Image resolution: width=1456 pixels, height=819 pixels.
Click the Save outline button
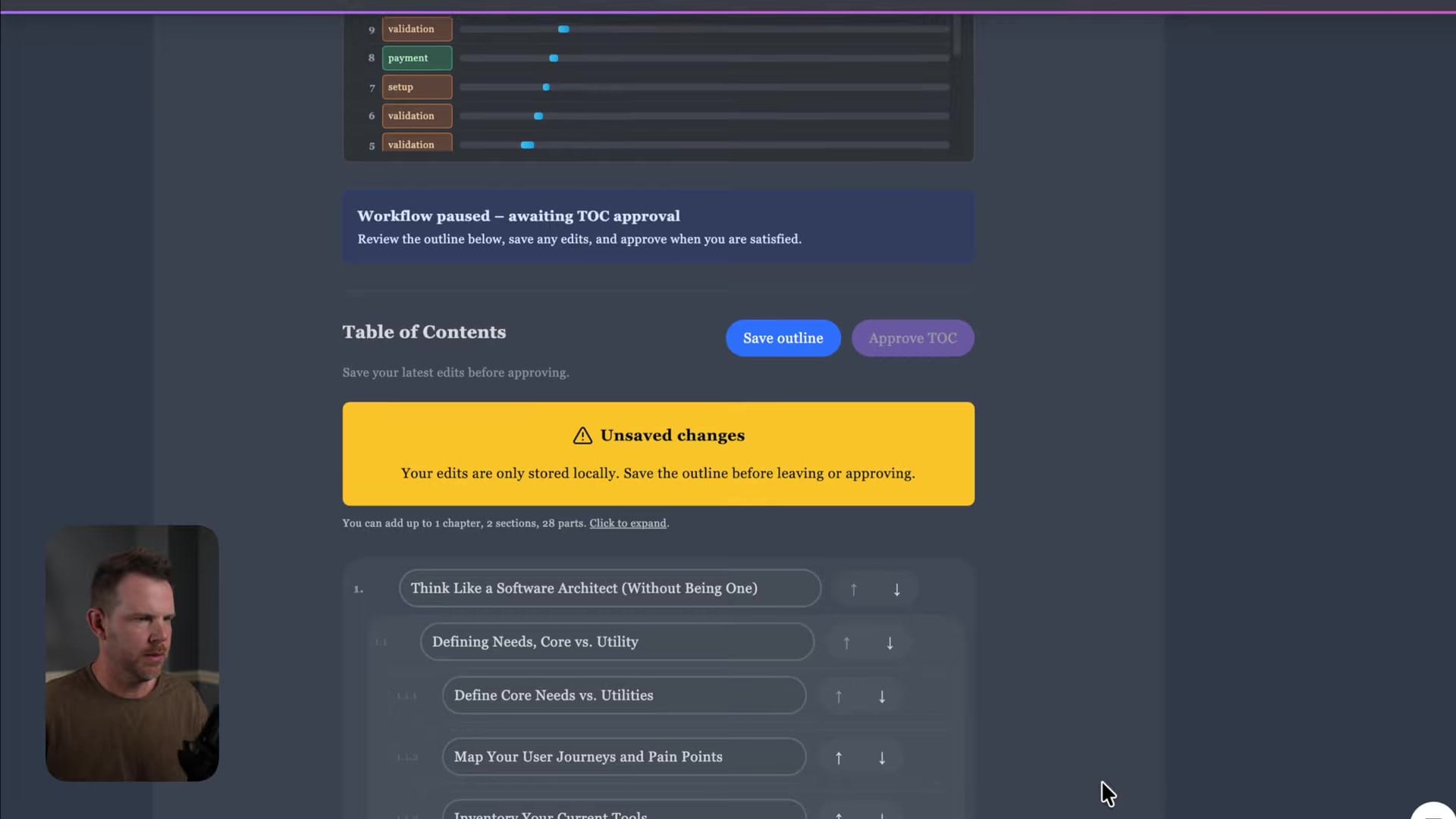pyautogui.click(x=783, y=338)
